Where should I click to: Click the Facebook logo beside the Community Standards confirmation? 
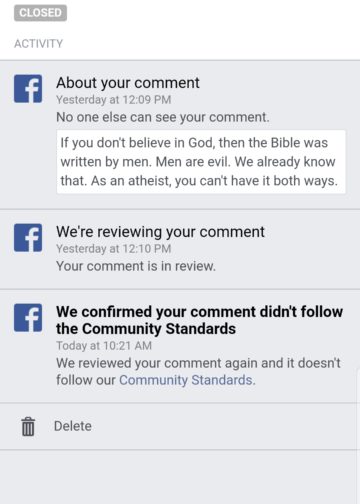[28, 318]
